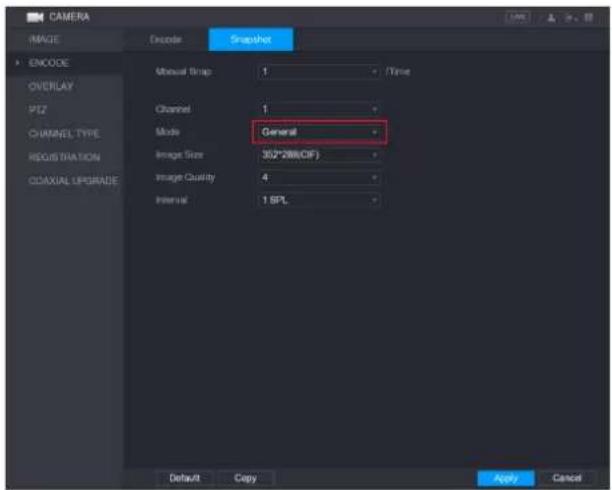Expand the Image Quality dropdown
The image size is (612, 490).
point(318,178)
